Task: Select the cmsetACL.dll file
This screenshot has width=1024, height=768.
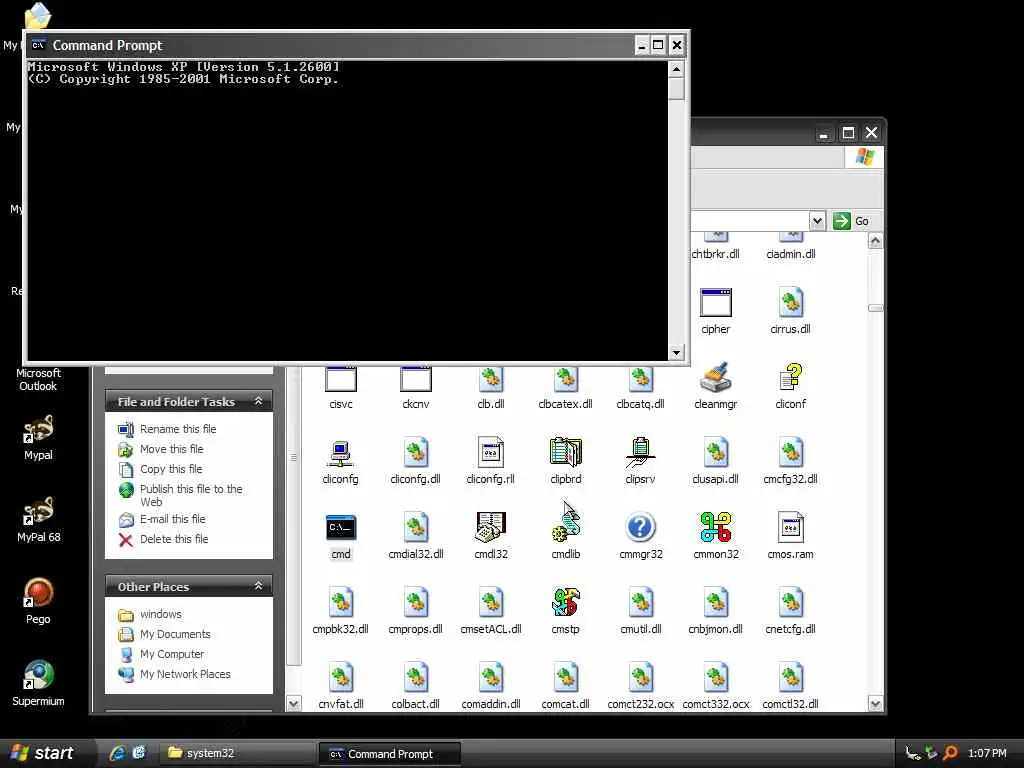Action: 490,610
